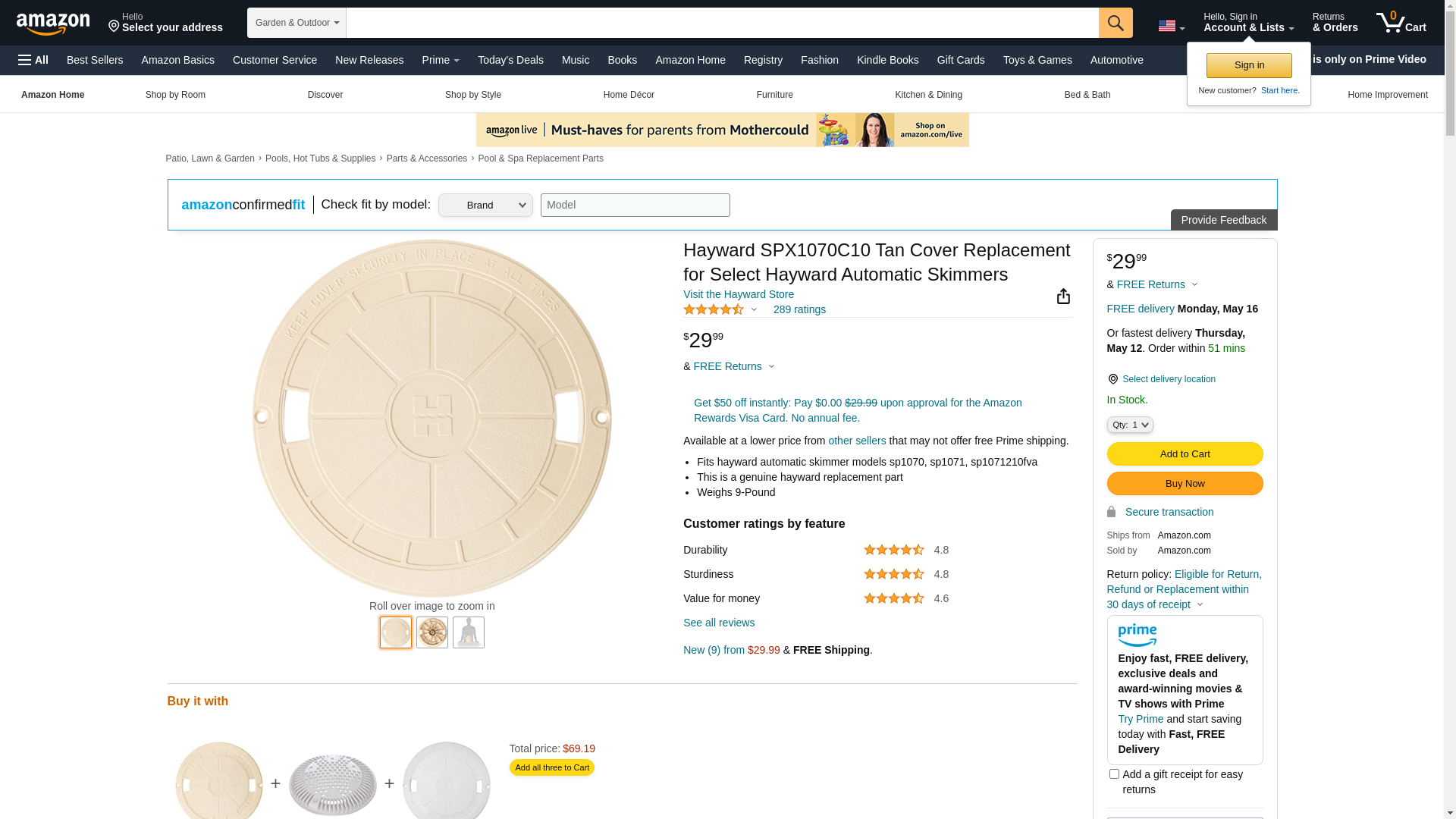The width and height of the screenshot is (1456, 819).
Task: Click the share icon beside ratings
Action: tap(1063, 297)
